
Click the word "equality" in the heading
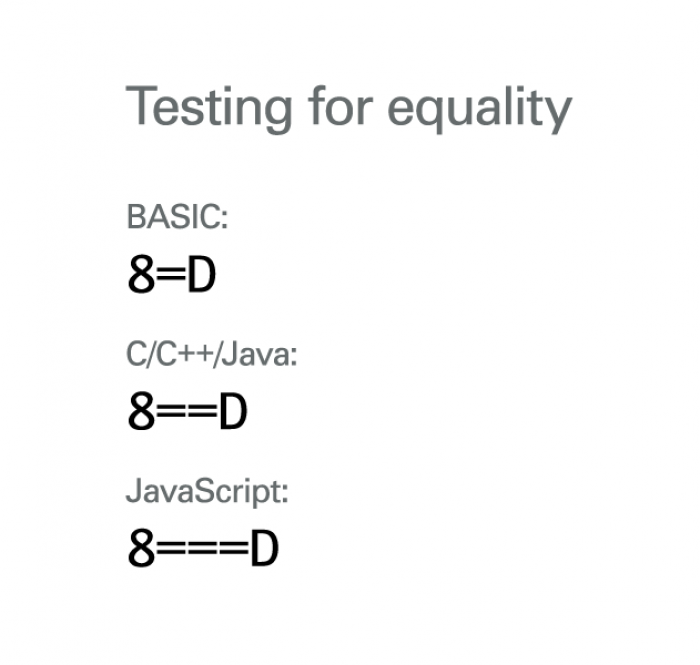pos(480,109)
